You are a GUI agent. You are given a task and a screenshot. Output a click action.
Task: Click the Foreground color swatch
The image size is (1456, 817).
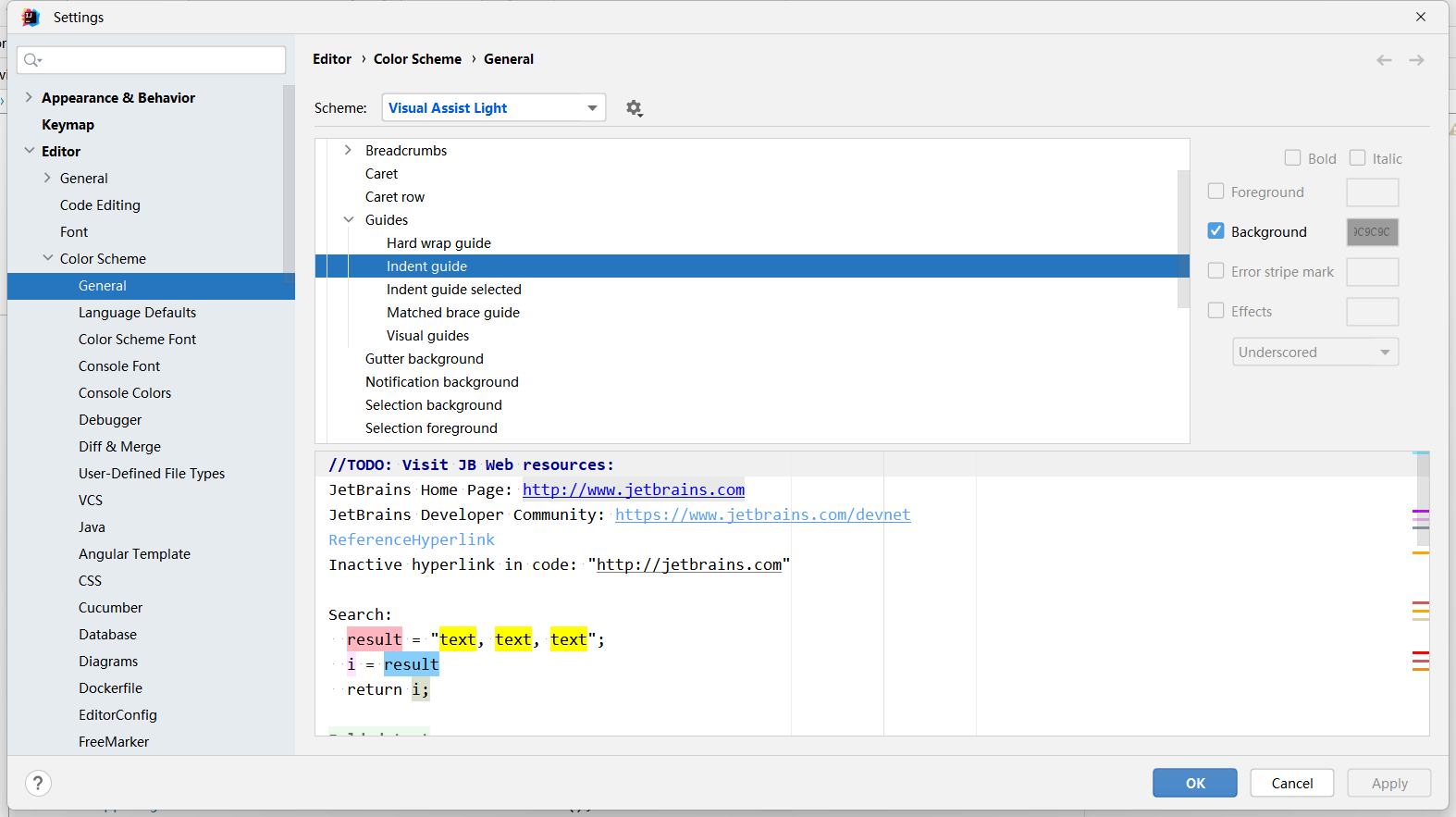[1373, 192]
